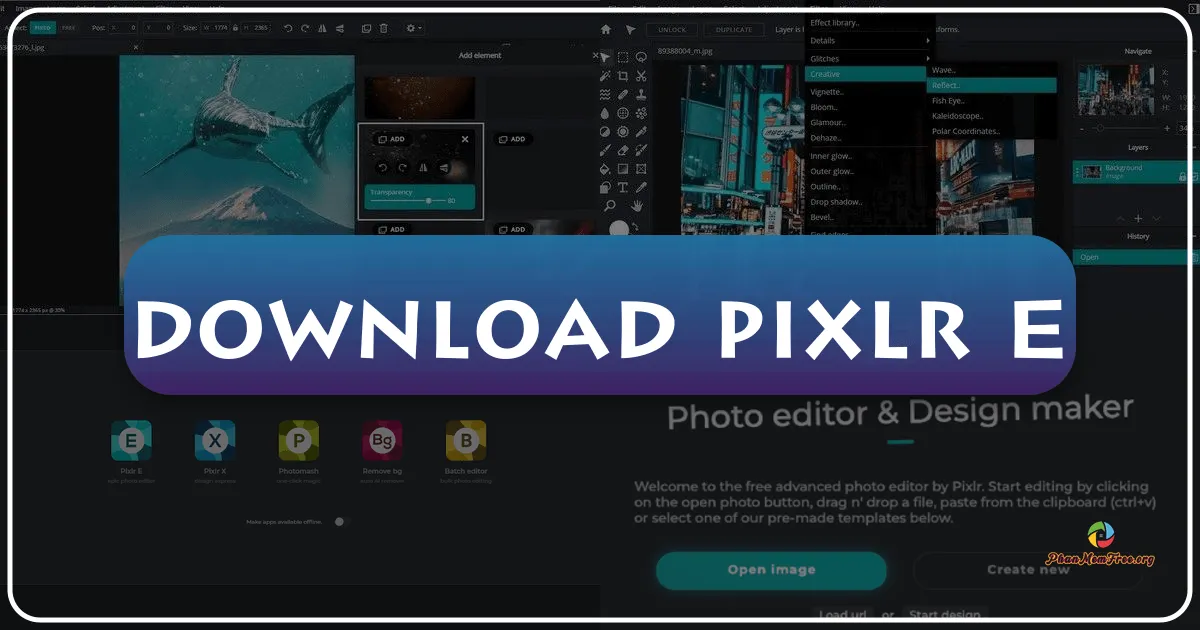Viewport: 1200px width, 630px height.
Task: Click the Open image button
Action: (771, 570)
